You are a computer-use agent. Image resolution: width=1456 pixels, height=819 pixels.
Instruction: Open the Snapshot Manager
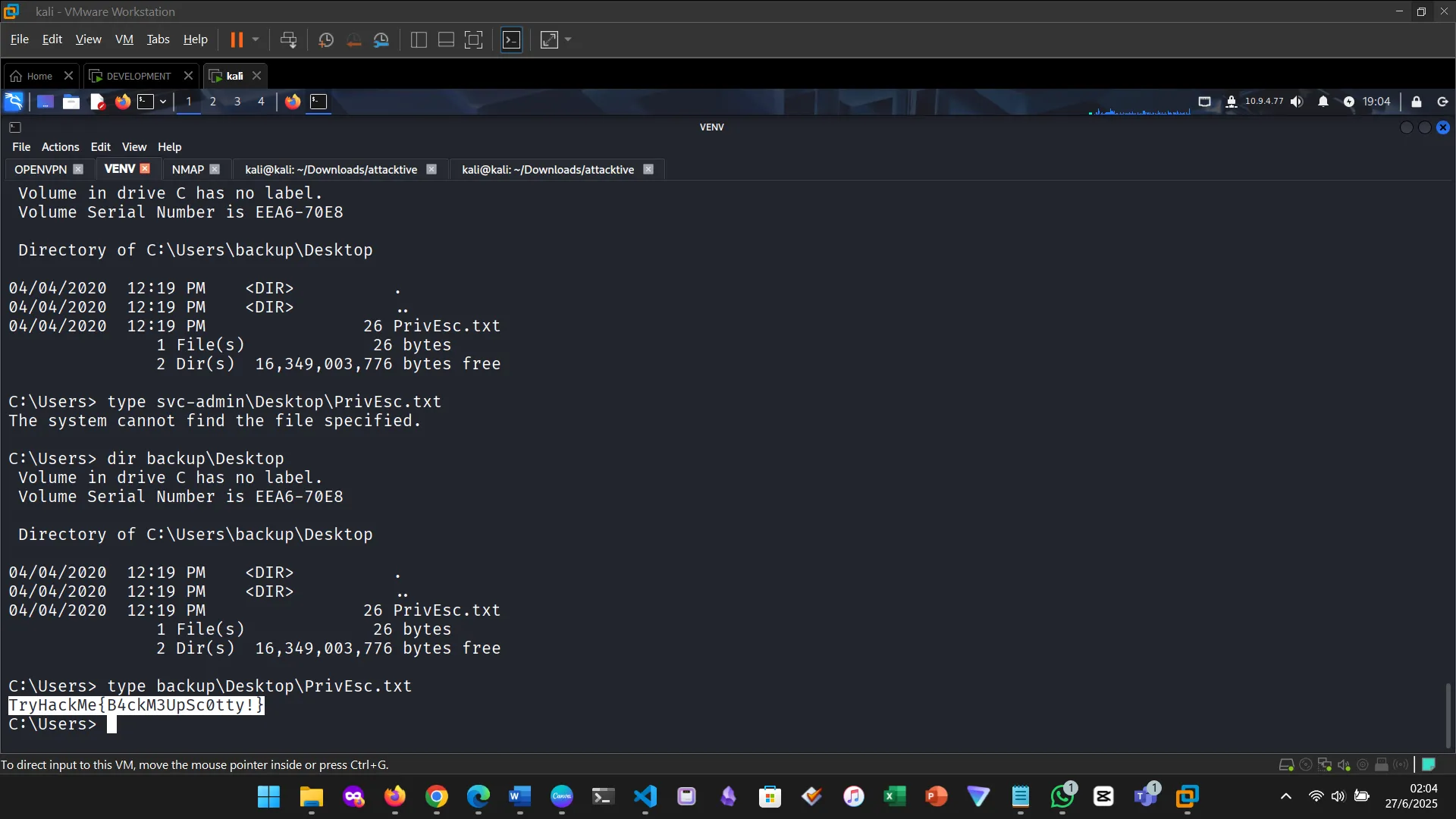tap(381, 39)
